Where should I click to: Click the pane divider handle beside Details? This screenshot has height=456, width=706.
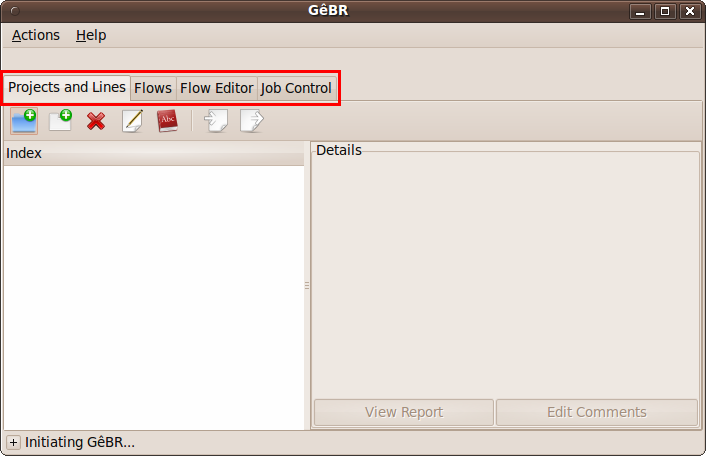pos(307,285)
